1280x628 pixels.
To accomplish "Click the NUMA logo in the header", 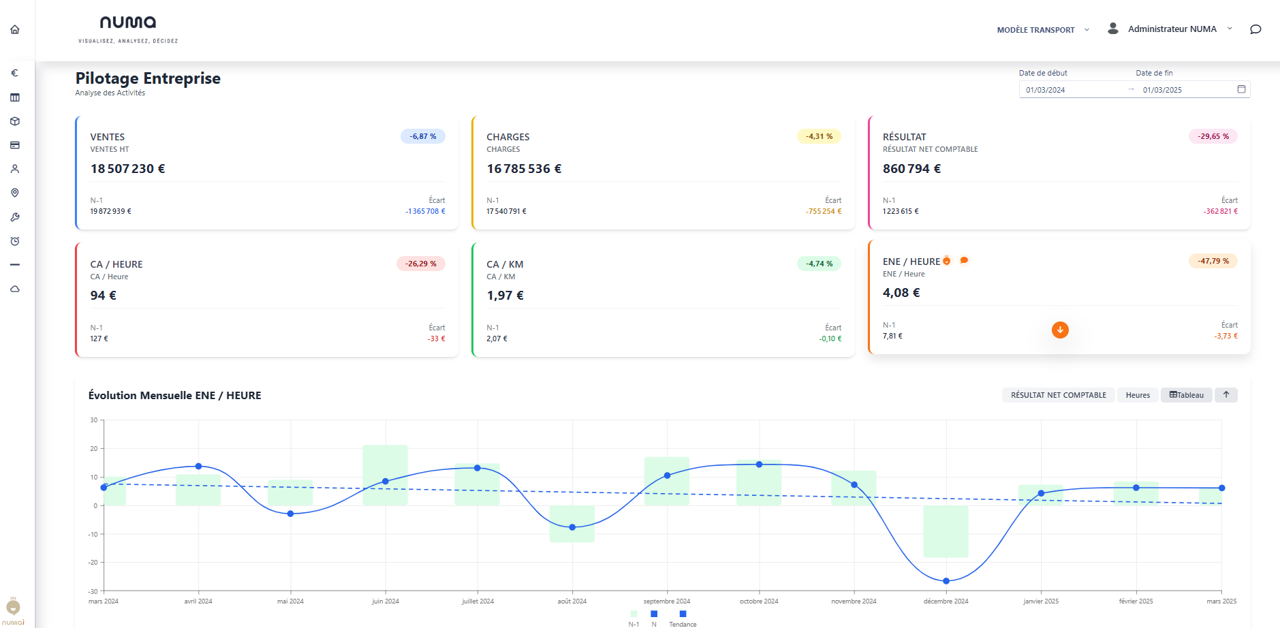I will tap(128, 27).
